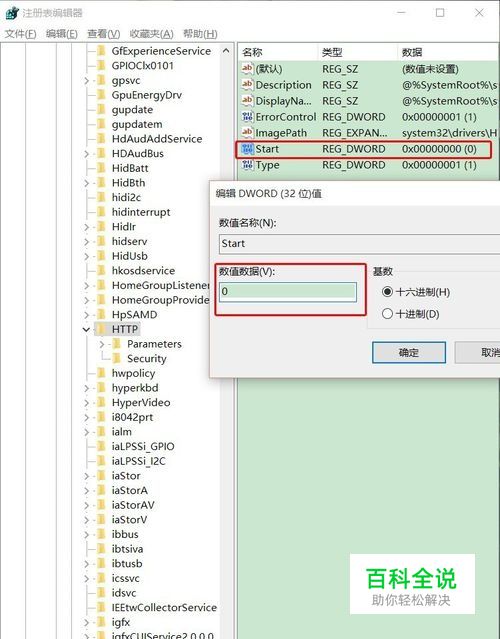Image resolution: width=500 pixels, height=639 pixels.
Task: Select the HyperVideo key
Action: click(x=141, y=403)
